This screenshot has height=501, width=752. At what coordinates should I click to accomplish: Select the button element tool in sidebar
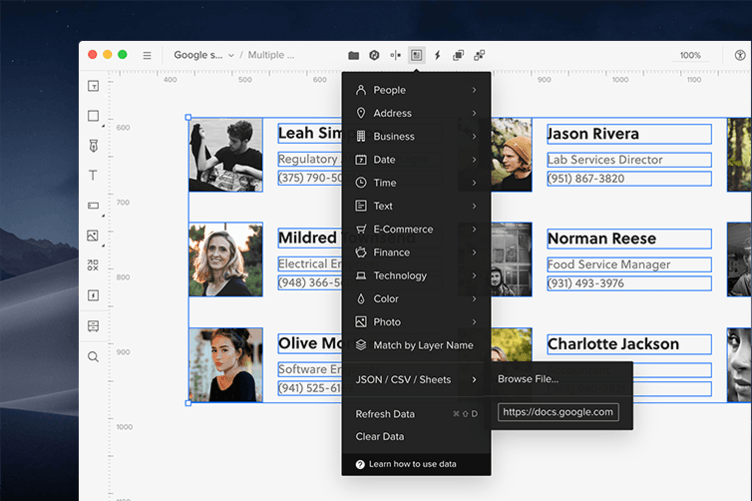[x=94, y=206]
